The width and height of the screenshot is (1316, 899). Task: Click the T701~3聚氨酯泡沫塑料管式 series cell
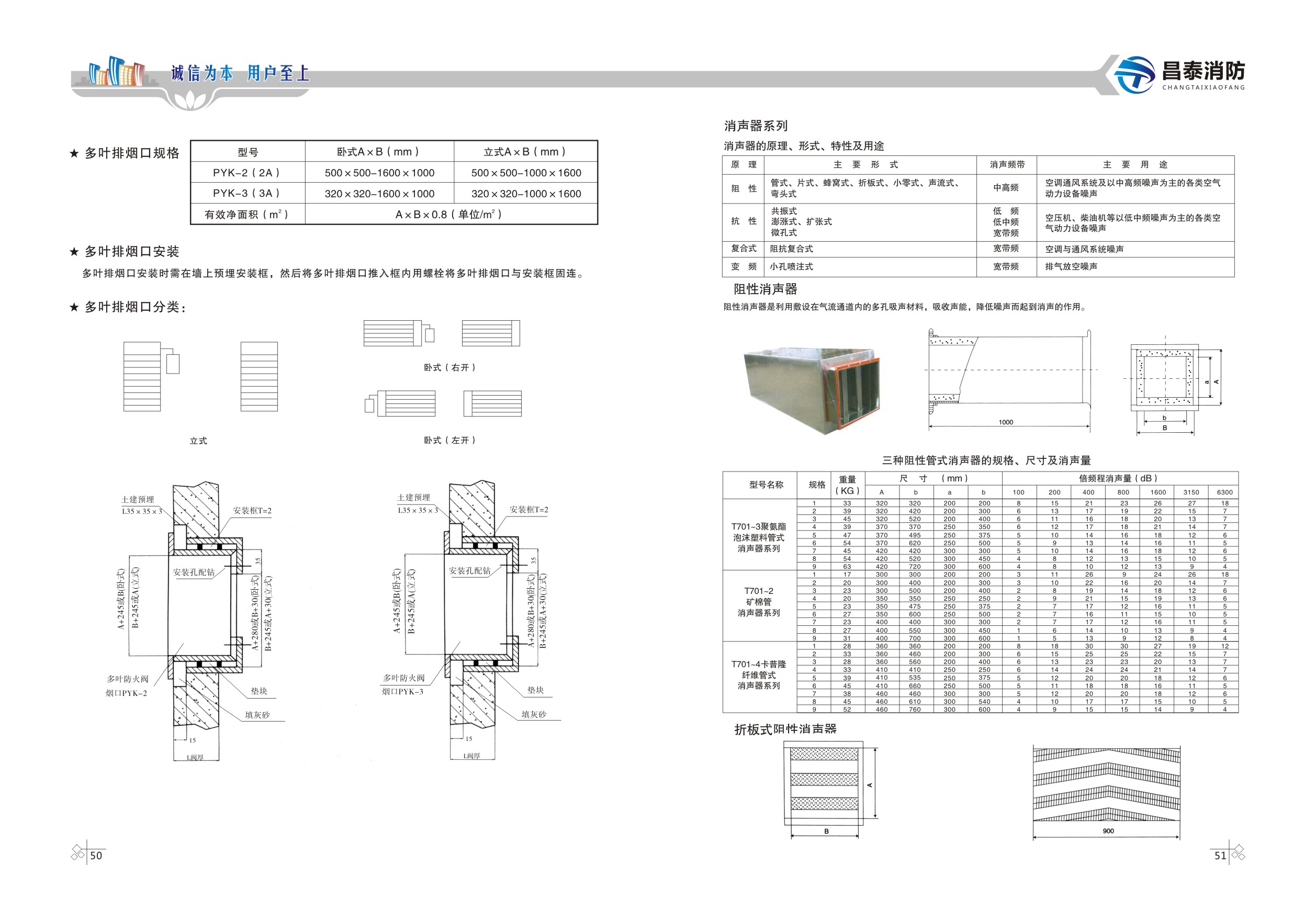pos(759,534)
